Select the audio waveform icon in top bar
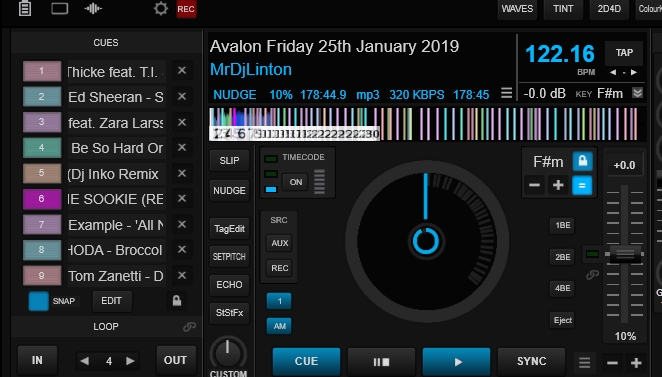This screenshot has height=377, width=662. [93, 8]
